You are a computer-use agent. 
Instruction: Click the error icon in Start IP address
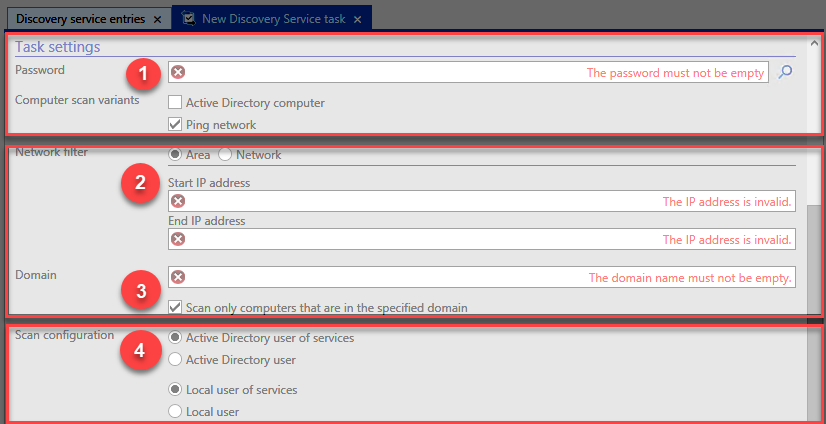tap(179, 201)
